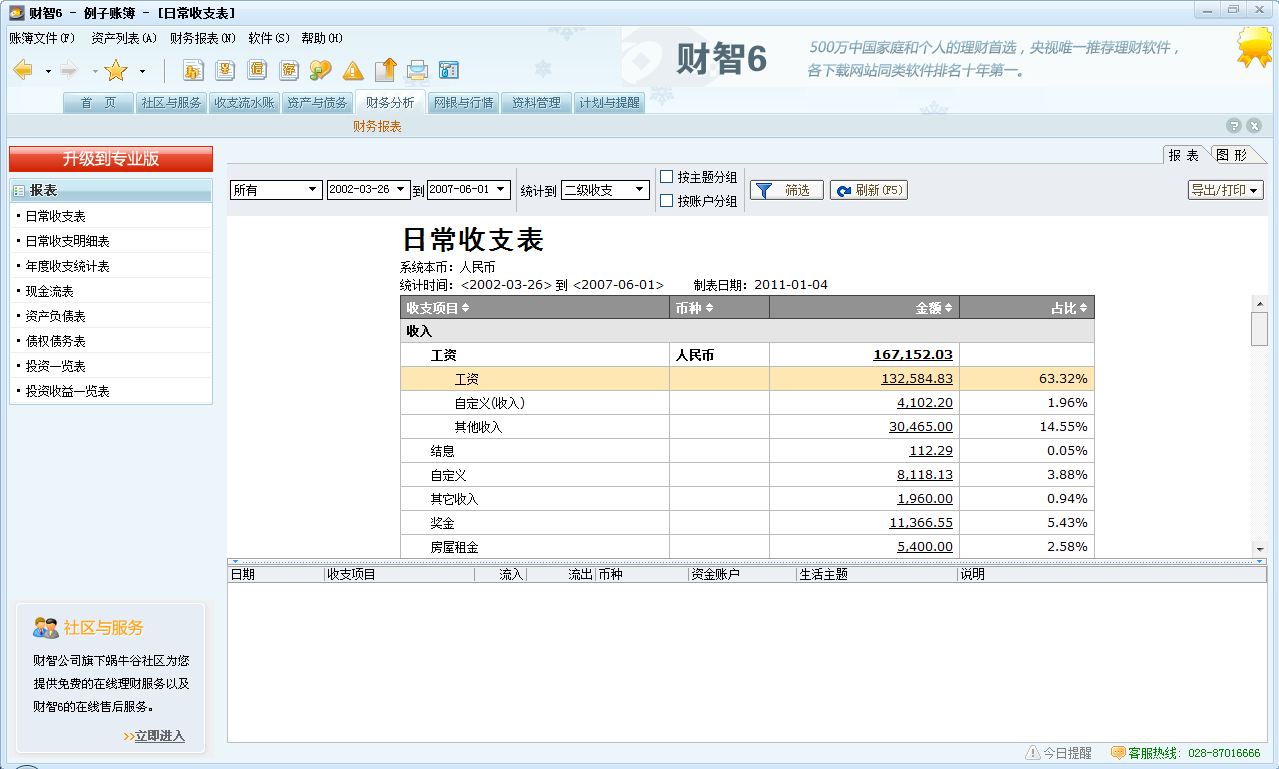Screen dimensions: 1279x769
Task: Open 财务报表(N) menu
Action: 203,38
